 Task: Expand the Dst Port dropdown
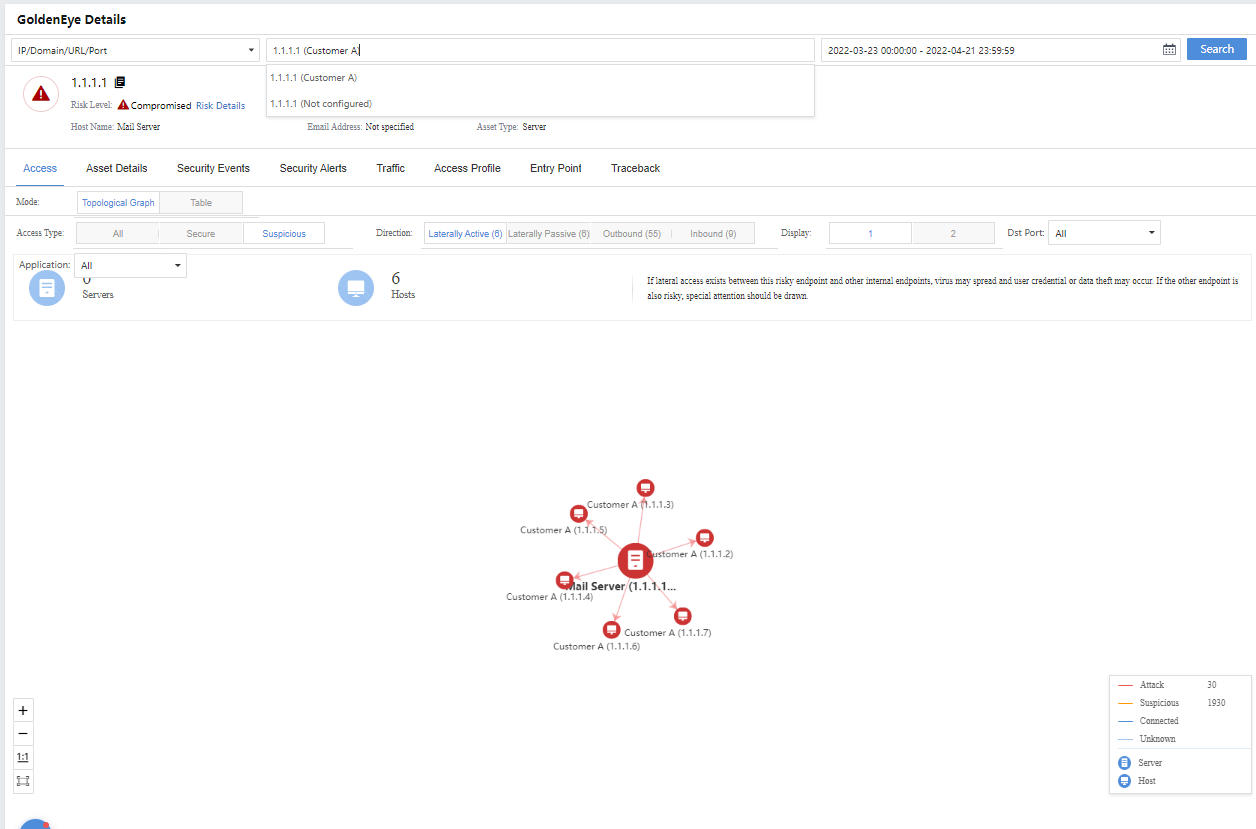click(x=1104, y=233)
